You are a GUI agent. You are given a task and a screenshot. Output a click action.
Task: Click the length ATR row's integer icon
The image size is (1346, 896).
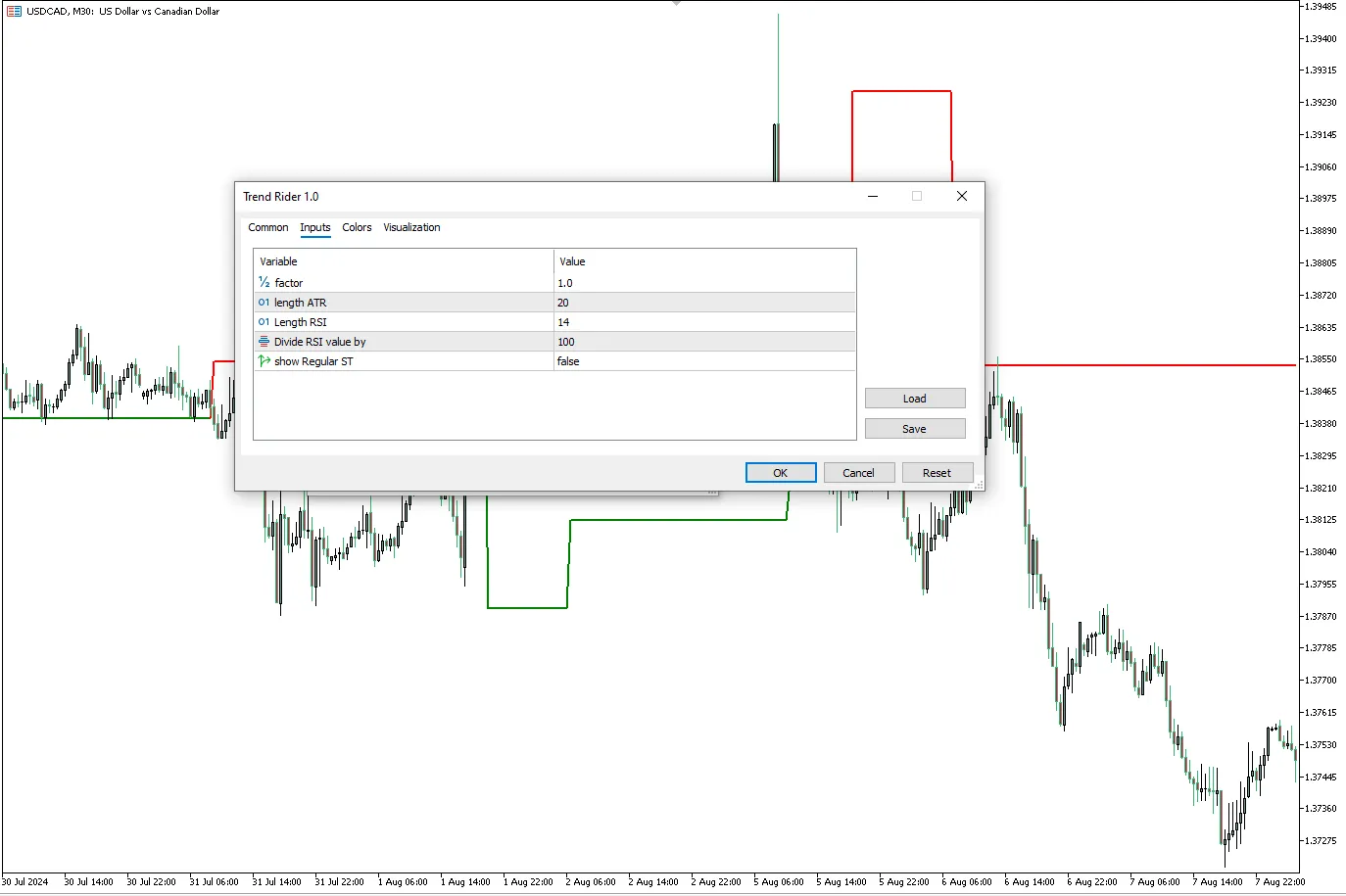tap(264, 302)
